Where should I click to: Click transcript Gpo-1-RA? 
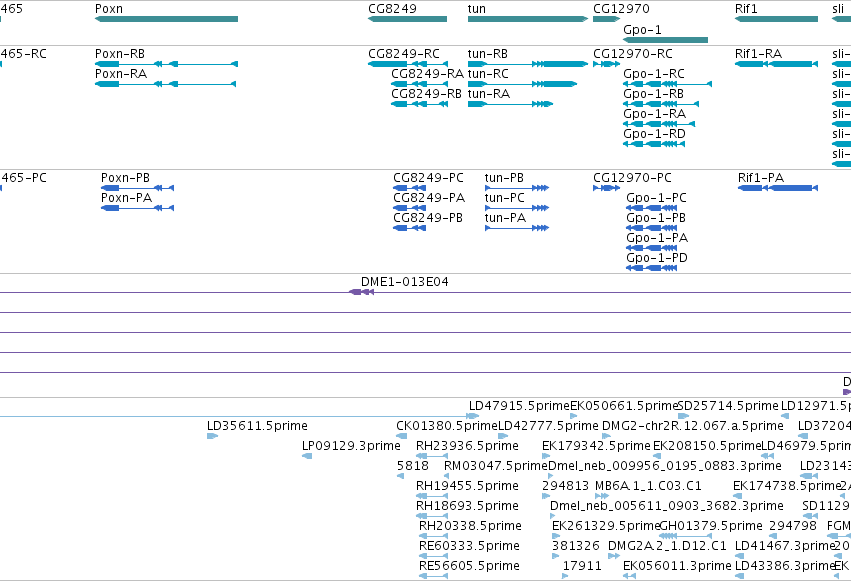tap(659, 124)
